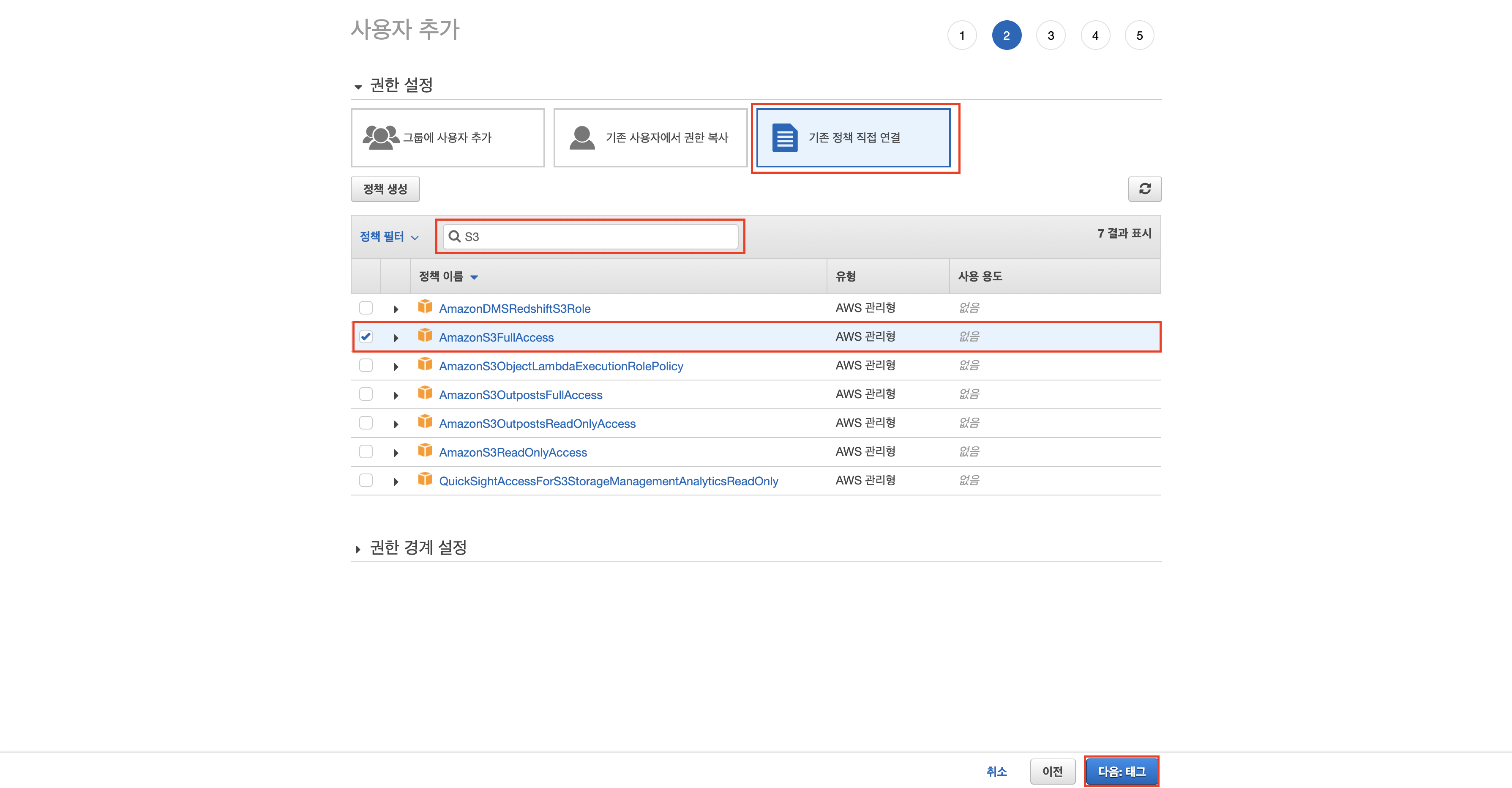Uncheck the AmazonS3FullAccess checkbox

(x=366, y=337)
